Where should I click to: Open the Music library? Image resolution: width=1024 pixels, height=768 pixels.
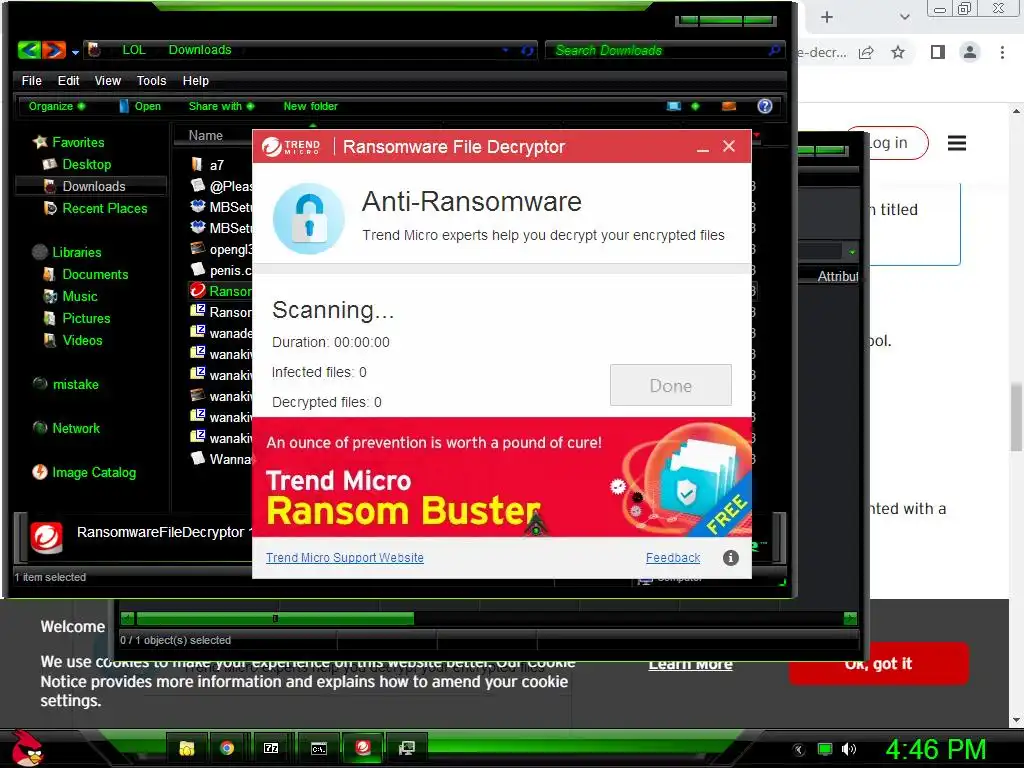80,296
